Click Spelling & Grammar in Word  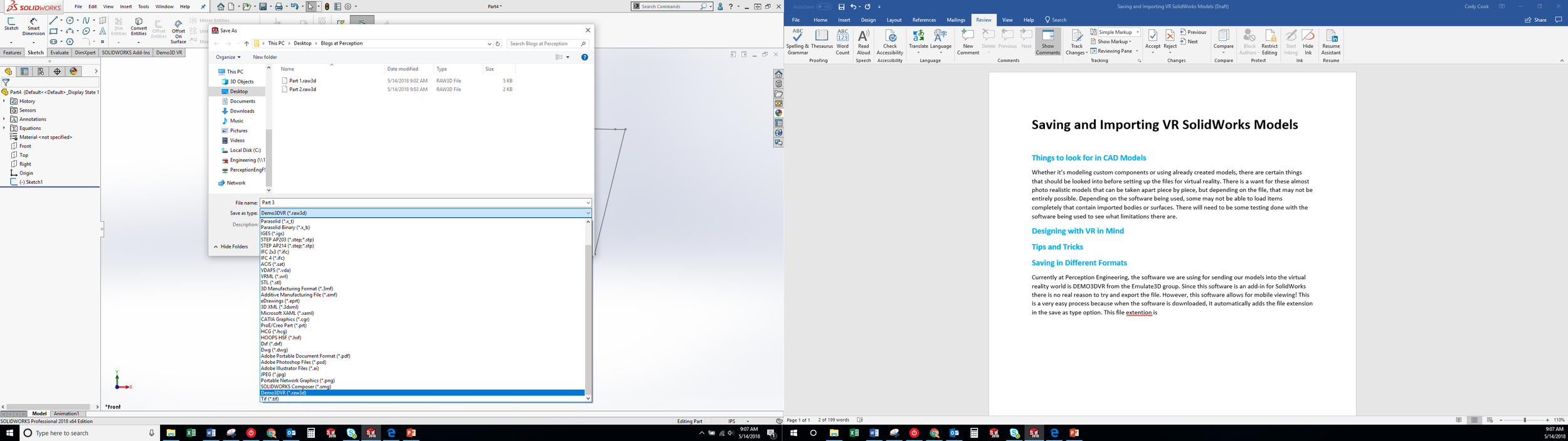797,41
